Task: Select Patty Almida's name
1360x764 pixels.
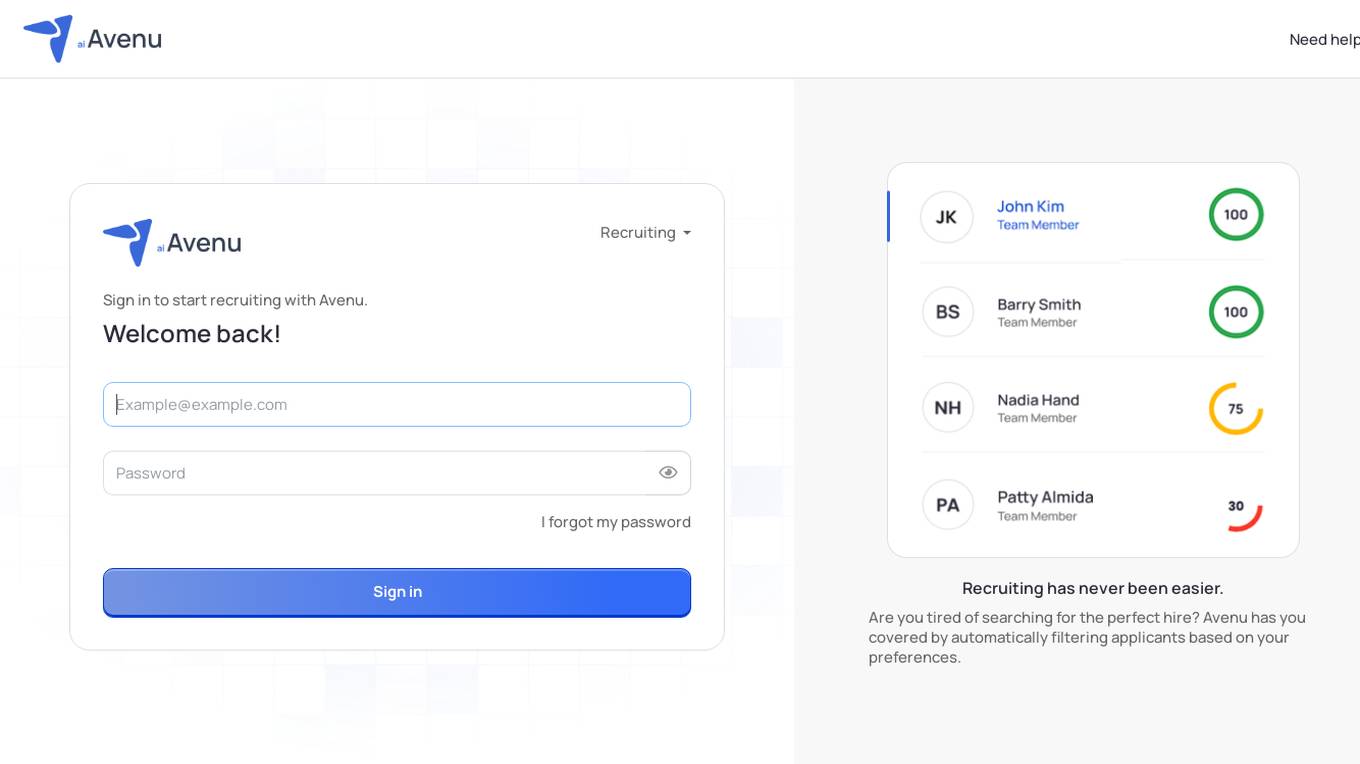Action: tap(1045, 497)
